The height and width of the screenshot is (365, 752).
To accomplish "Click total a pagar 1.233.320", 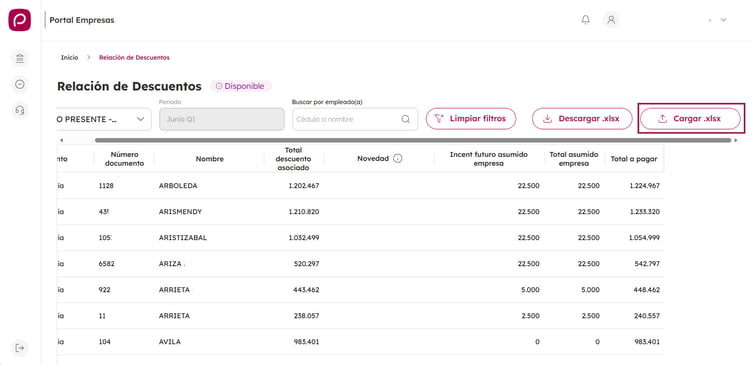I will (645, 212).
